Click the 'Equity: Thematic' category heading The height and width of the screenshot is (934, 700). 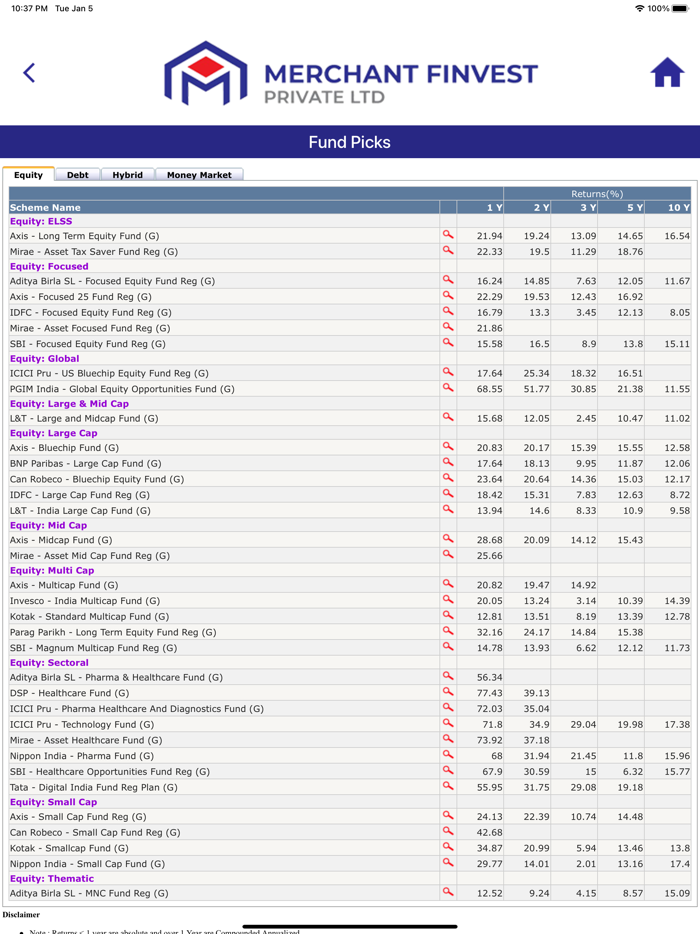[52, 879]
